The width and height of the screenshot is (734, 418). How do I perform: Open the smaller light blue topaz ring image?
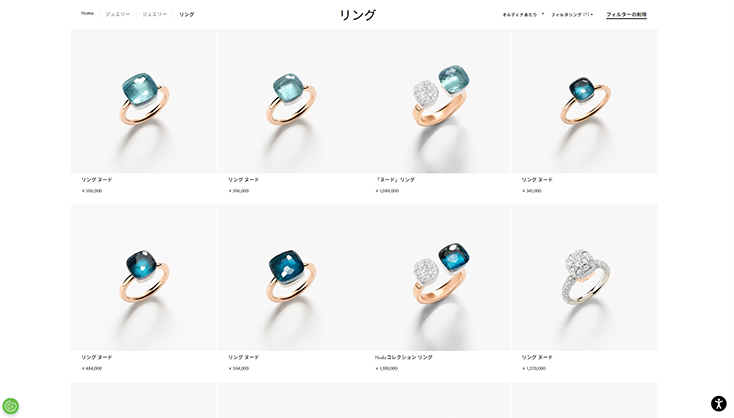click(x=291, y=101)
